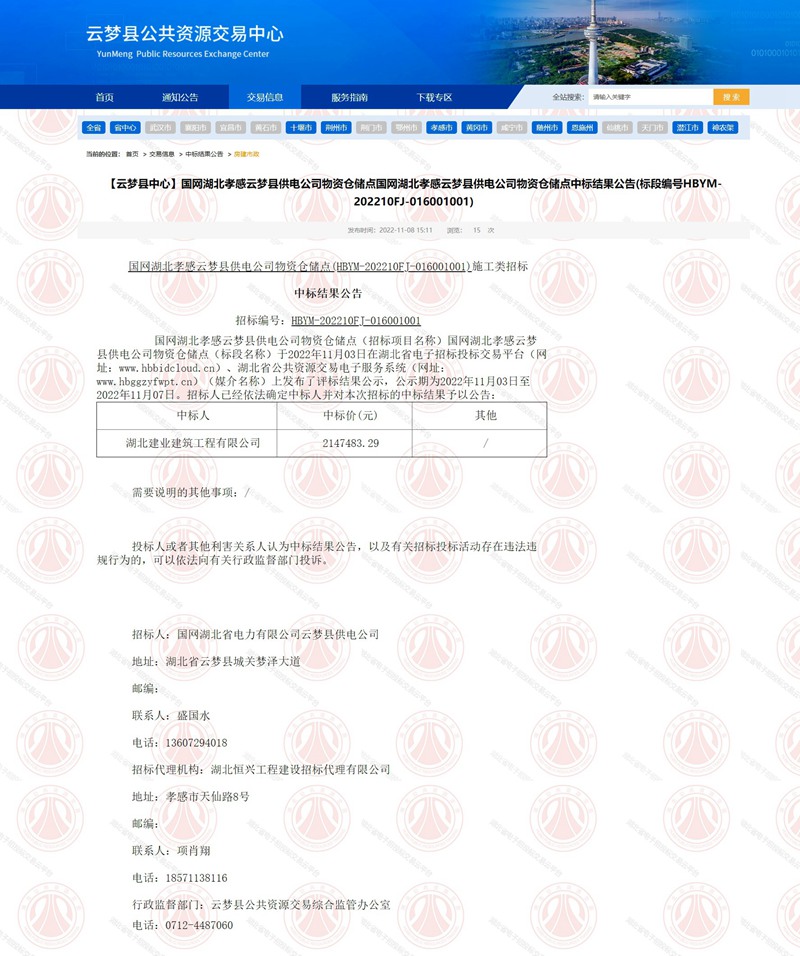800x956 pixels.
Task: Click the www.hbbidcloud.cn URL text
Action: coord(167,368)
